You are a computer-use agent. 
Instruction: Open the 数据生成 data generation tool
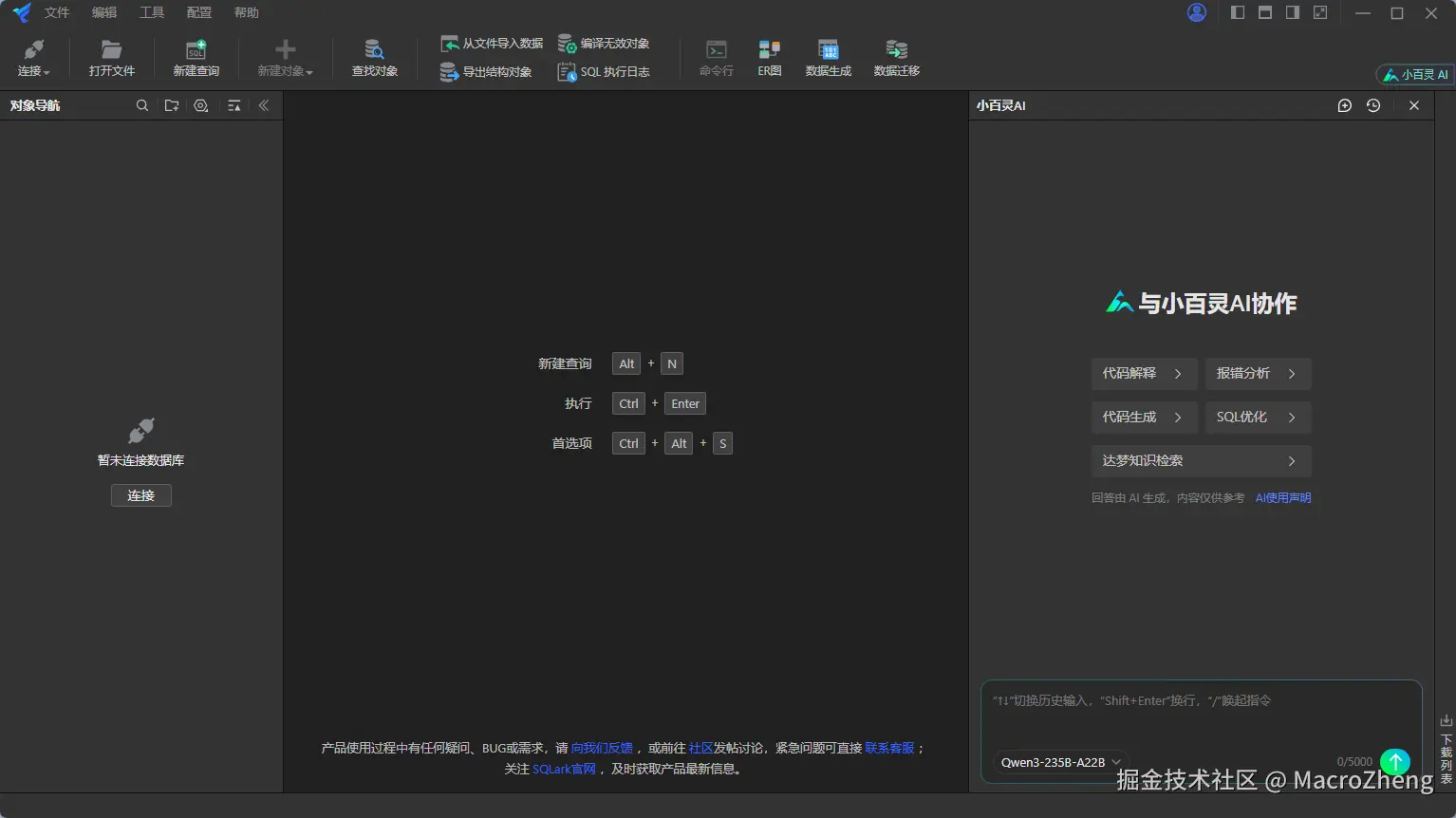(x=829, y=58)
